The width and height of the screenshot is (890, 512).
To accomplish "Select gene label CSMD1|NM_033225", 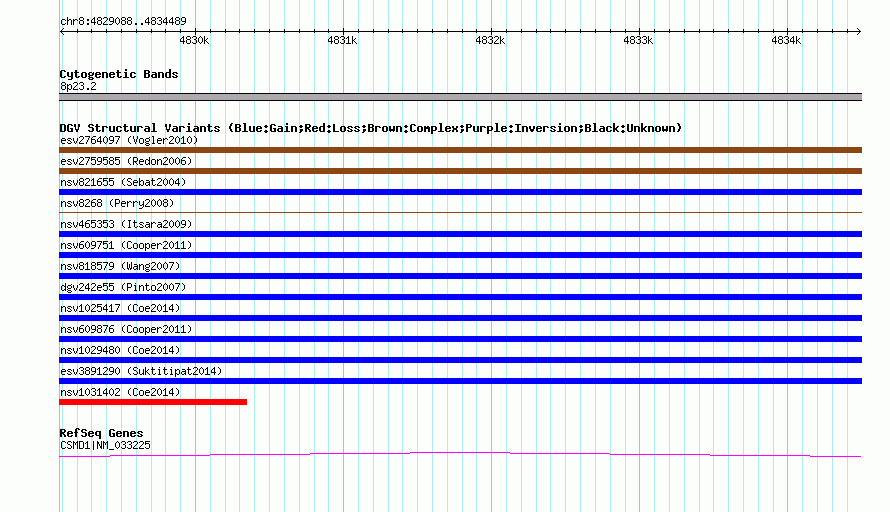I will point(106,446).
